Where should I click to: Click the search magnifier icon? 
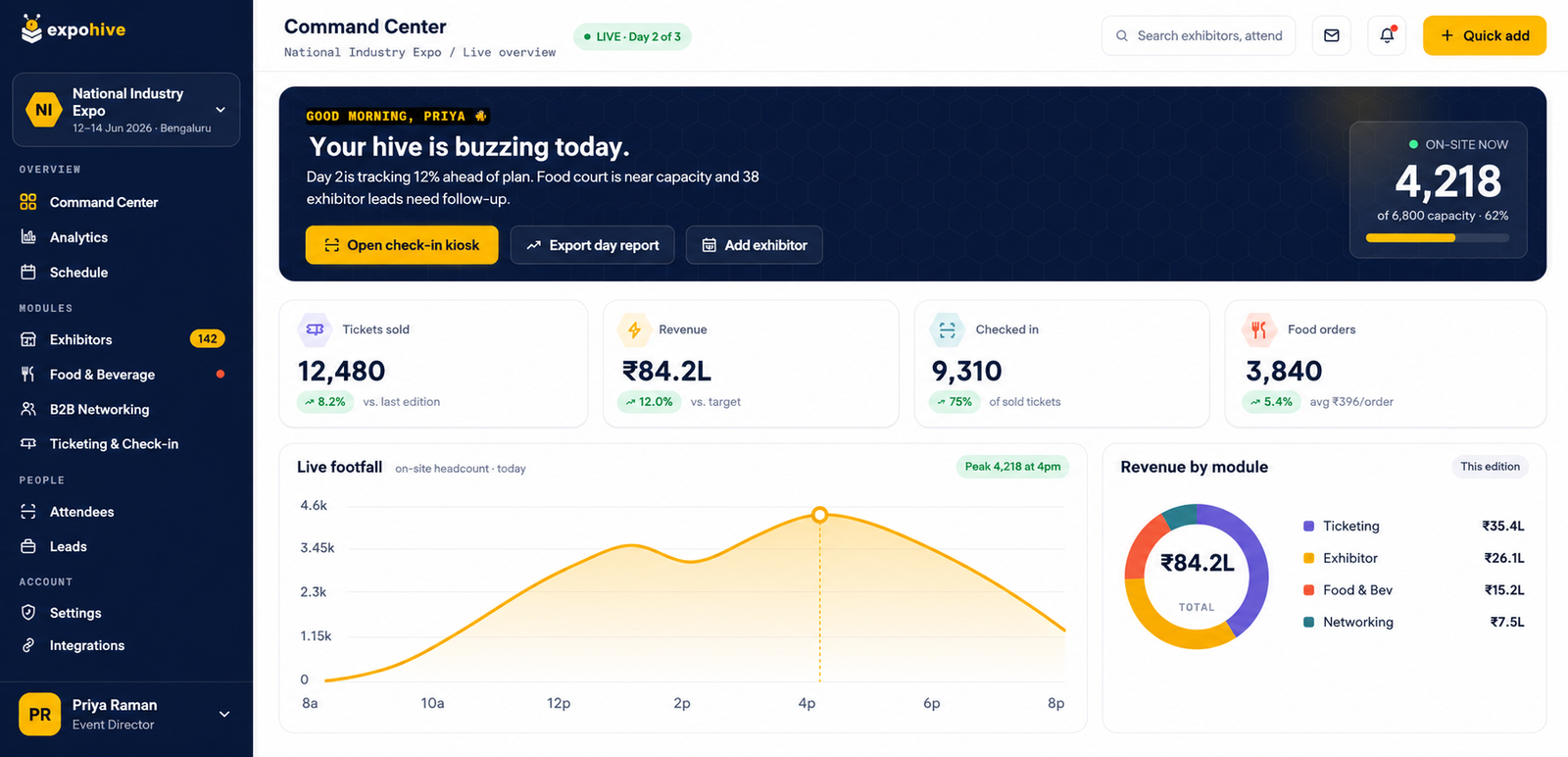tap(1122, 35)
